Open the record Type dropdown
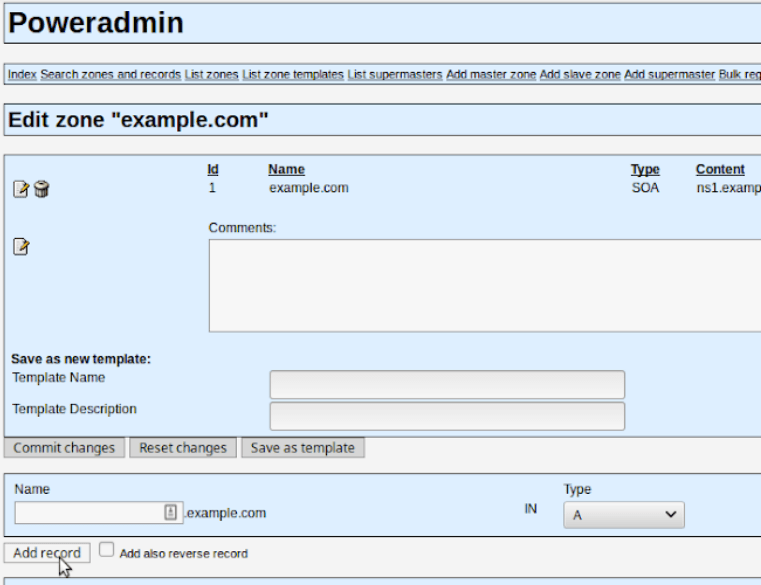This screenshot has height=585, width=761. (624, 515)
